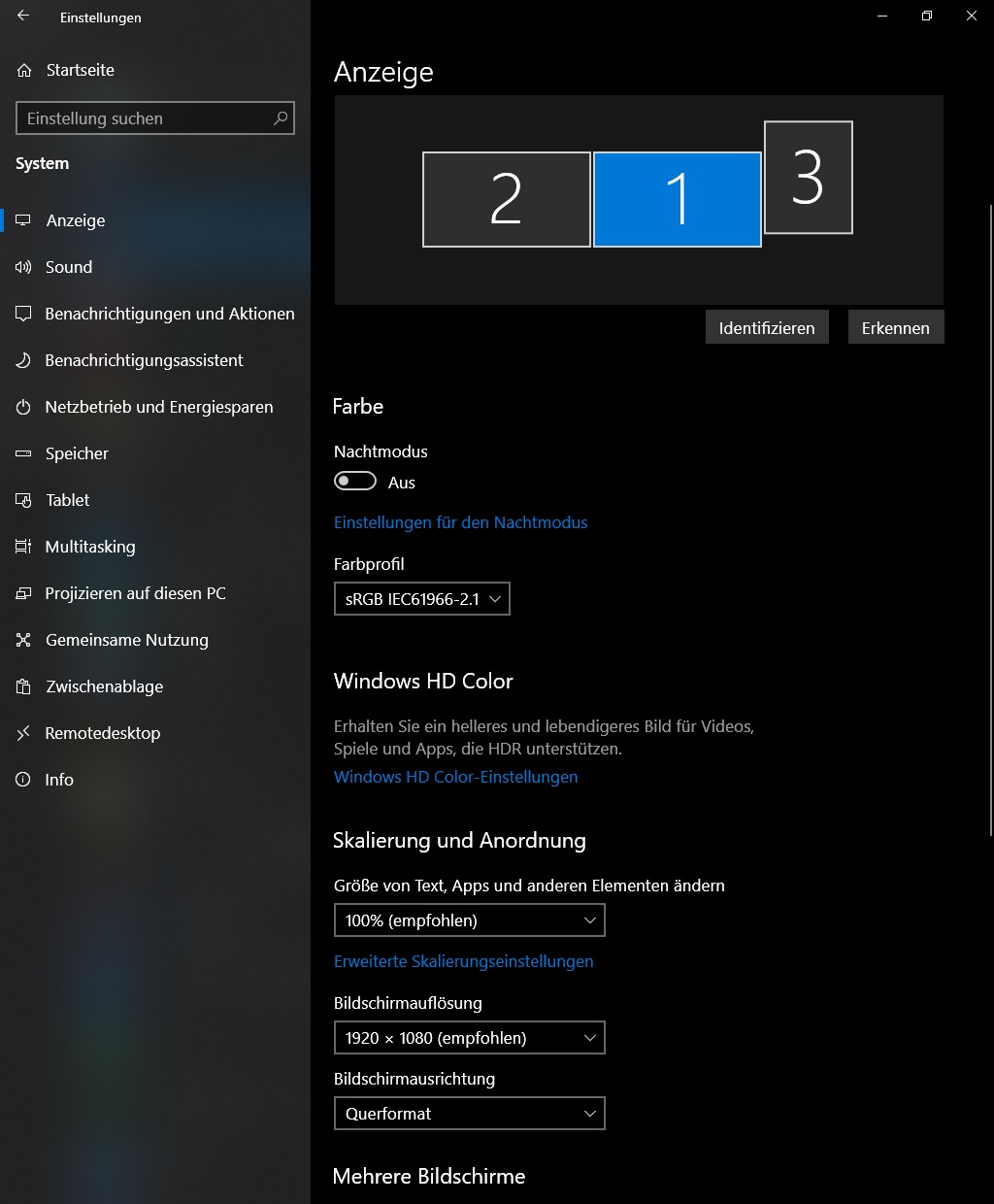The width and height of the screenshot is (994, 1204).
Task: Open Windows HD Color-Einstellungen link
Action: 455,777
